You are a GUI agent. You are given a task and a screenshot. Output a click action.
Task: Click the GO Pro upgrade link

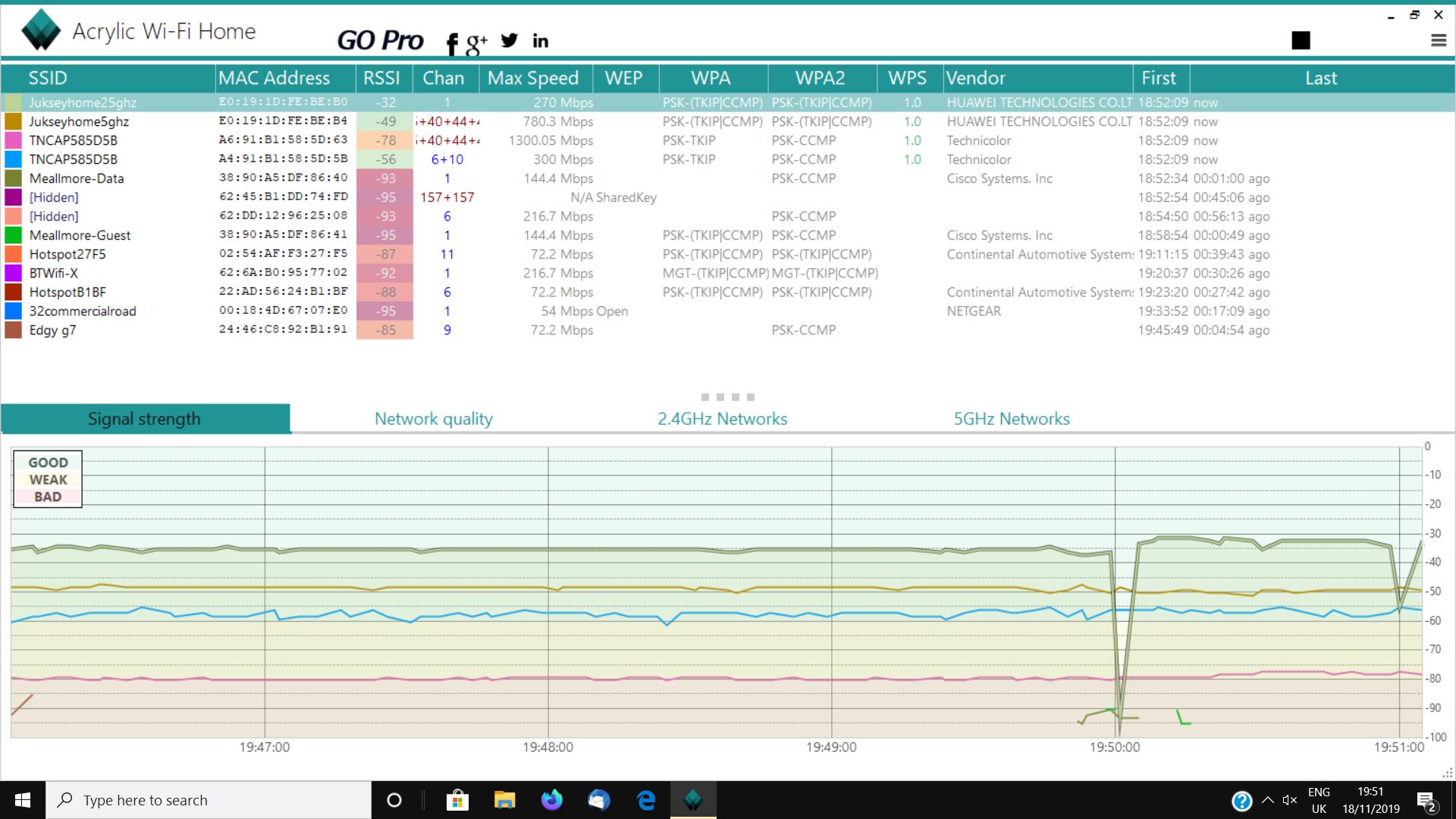pyautogui.click(x=381, y=39)
